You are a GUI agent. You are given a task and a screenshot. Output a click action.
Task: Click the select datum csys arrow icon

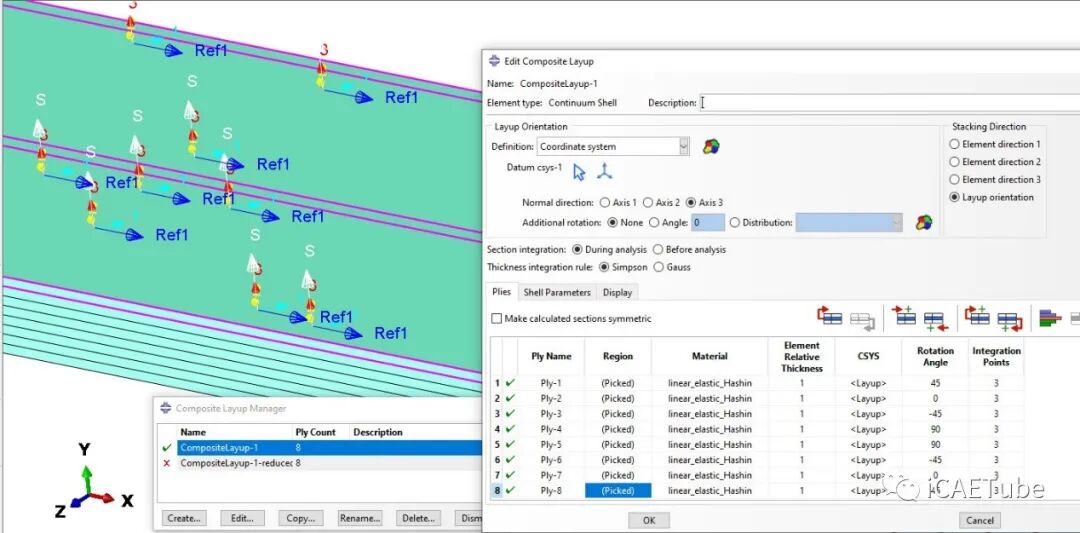(579, 172)
